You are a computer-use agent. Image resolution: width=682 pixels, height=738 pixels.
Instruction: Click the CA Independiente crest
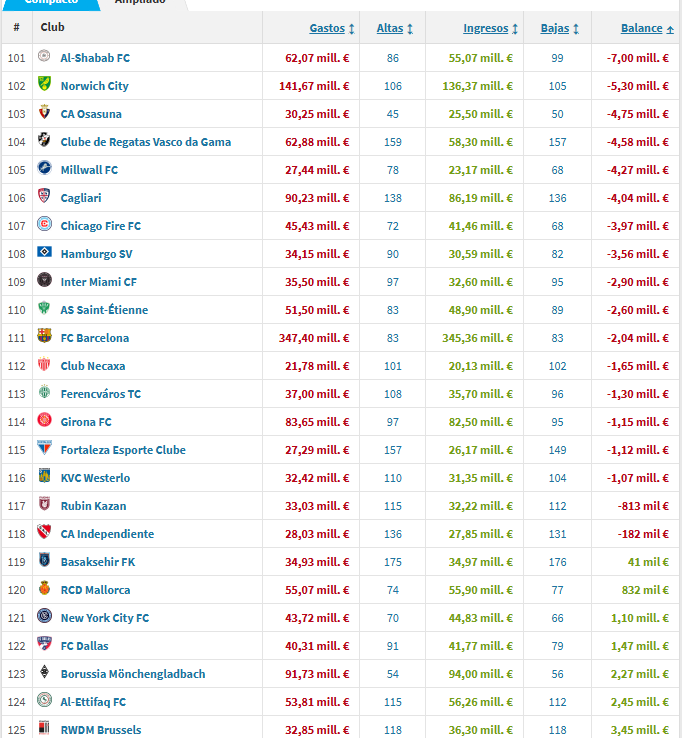point(44,532)
